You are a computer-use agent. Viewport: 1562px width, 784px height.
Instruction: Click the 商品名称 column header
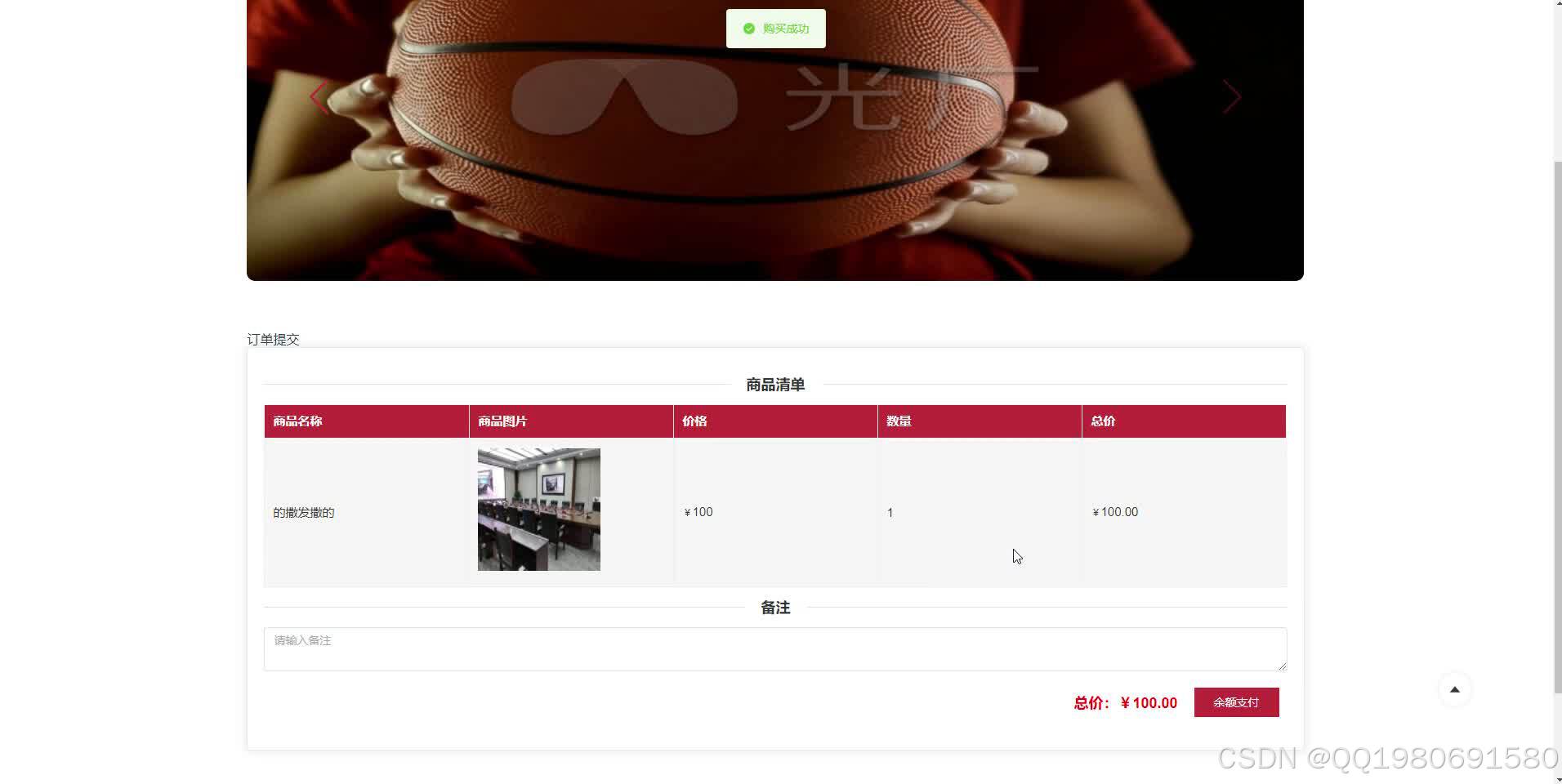366,421
